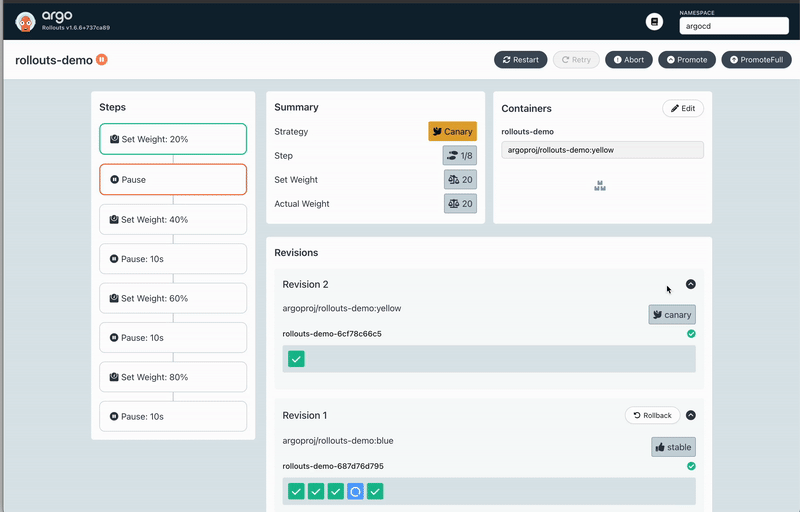Screen dimensions: 800x512
Task: Click the Revision 2 pod checkmark
Action: click(296, 359)
